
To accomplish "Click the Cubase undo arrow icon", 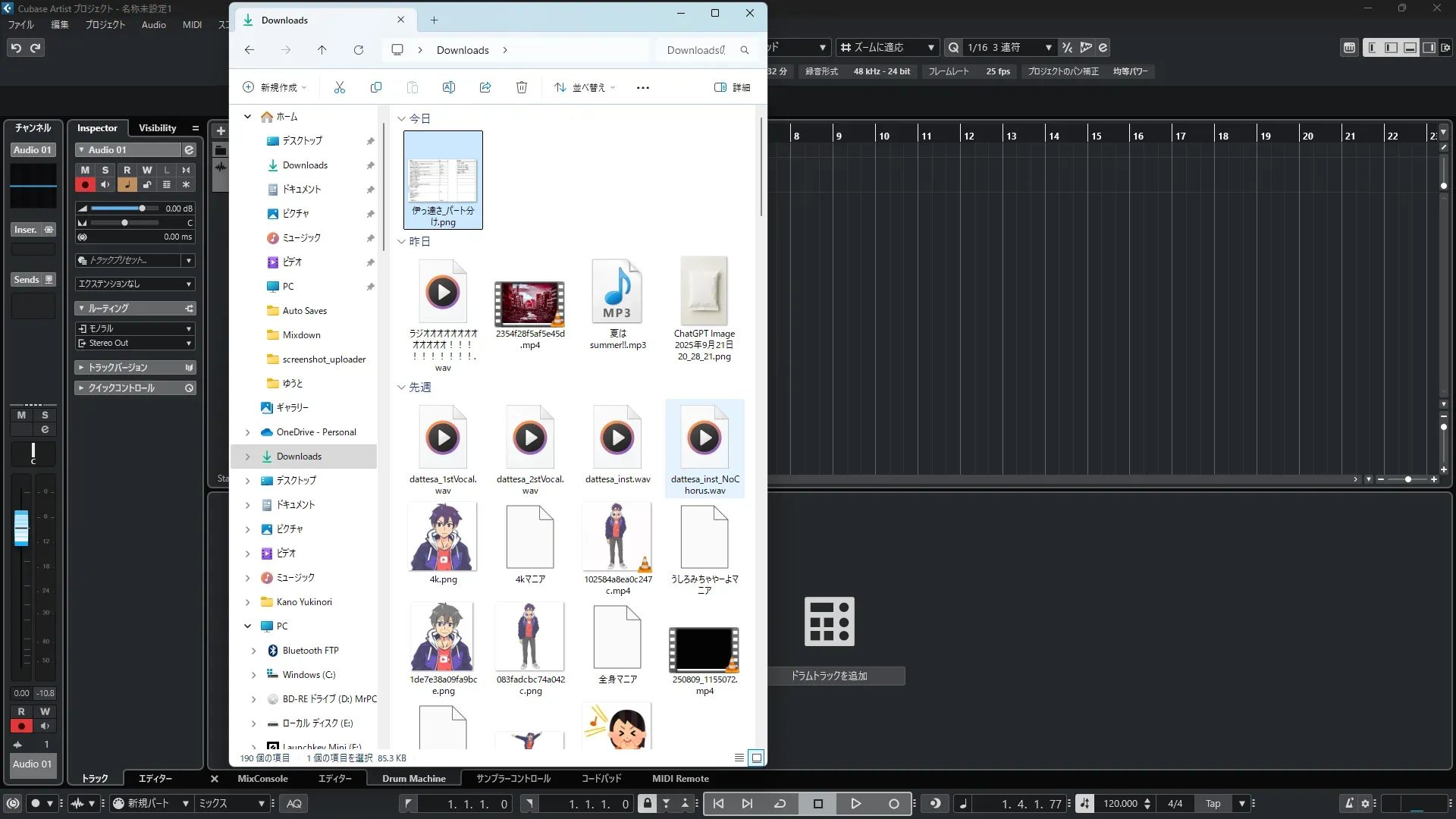I will (16, 48).
